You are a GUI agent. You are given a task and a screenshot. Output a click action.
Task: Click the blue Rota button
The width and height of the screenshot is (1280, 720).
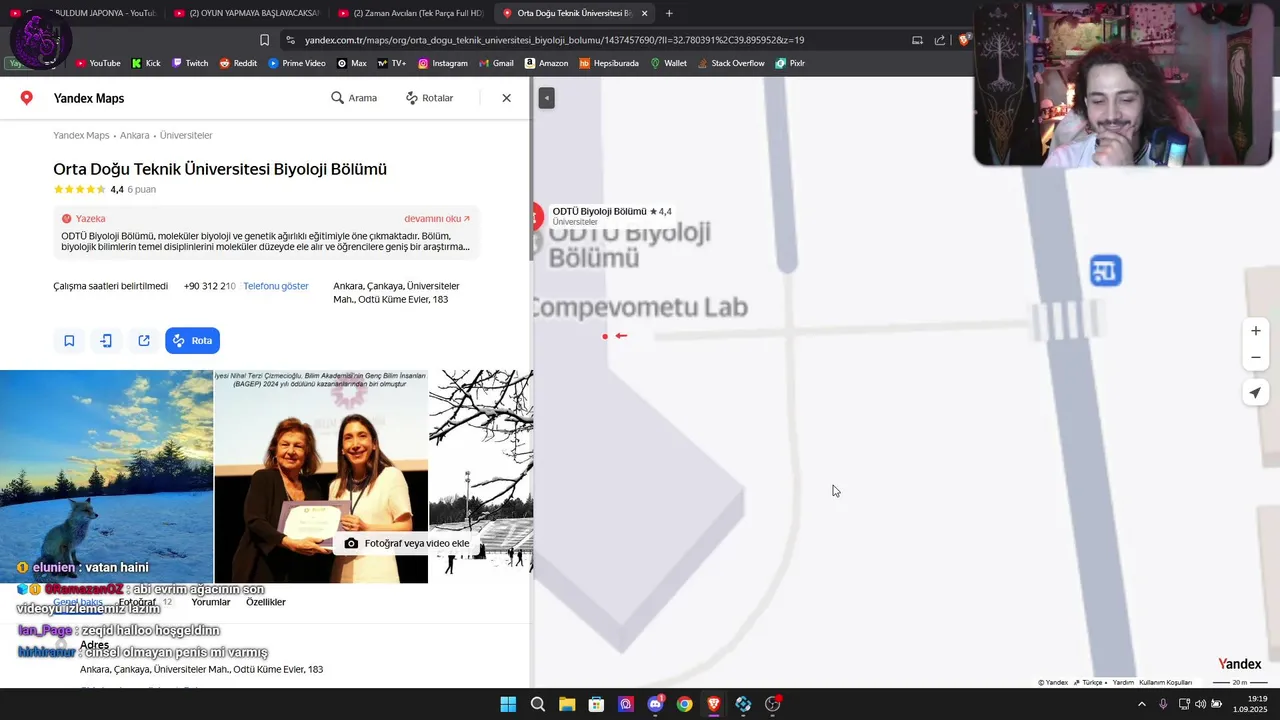[192, 341]
